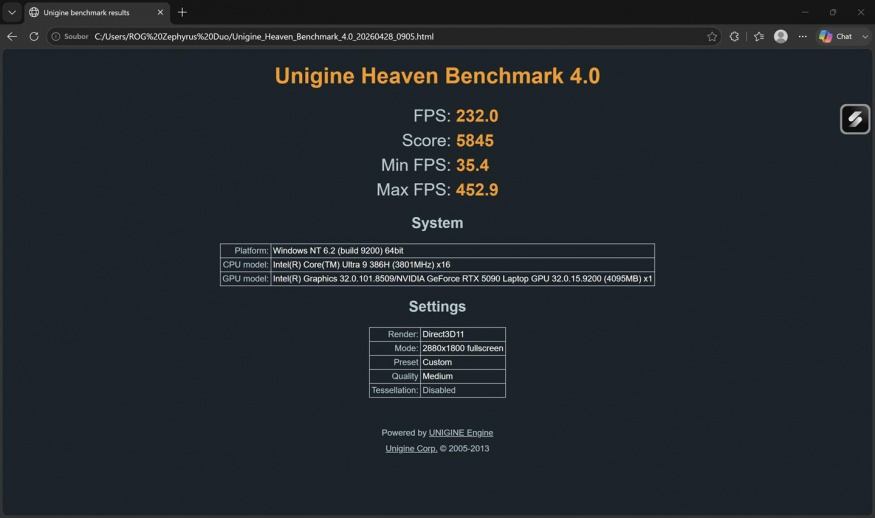
Task: Follow the UNIGINE Engine link
Action: coord(461,433)
